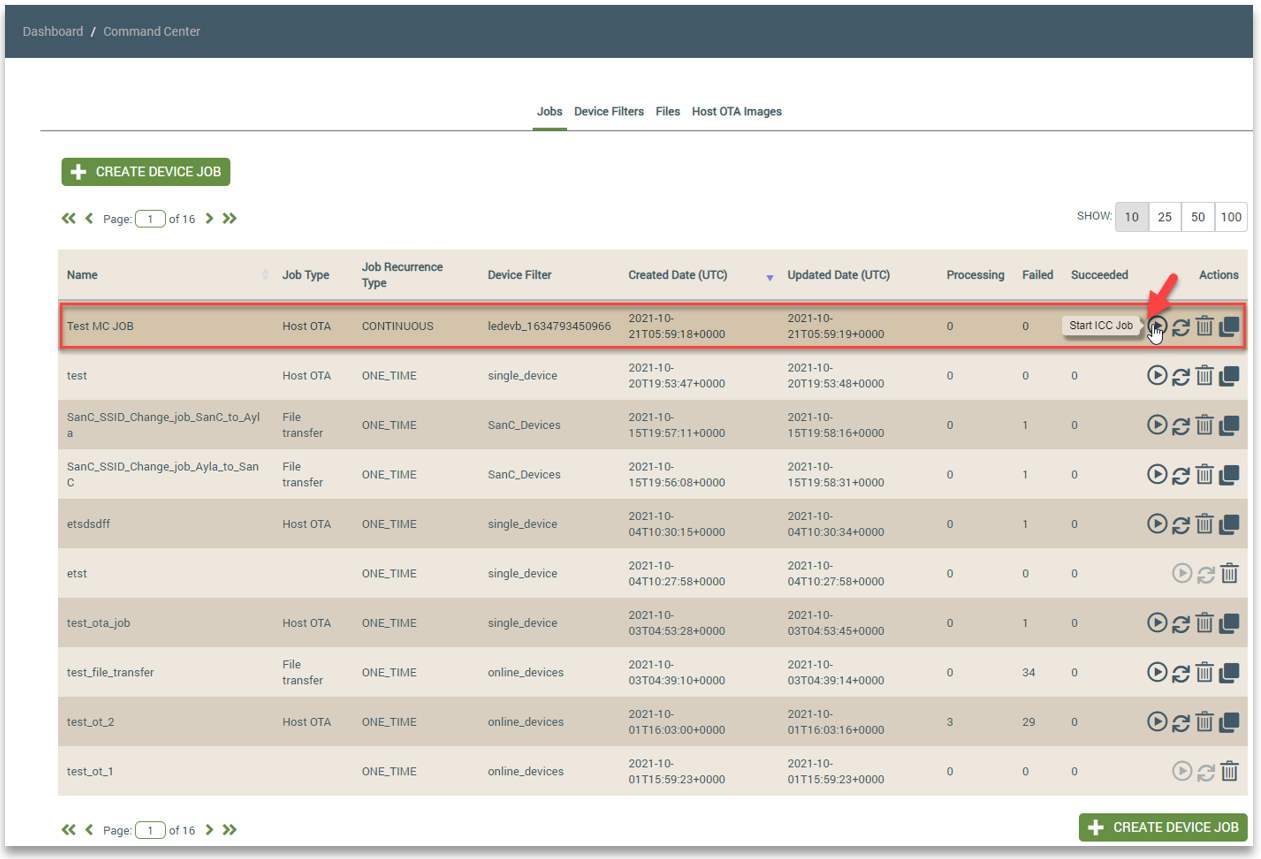Focus the top page number field
The image size is (1261, 859).
[150, 219]
